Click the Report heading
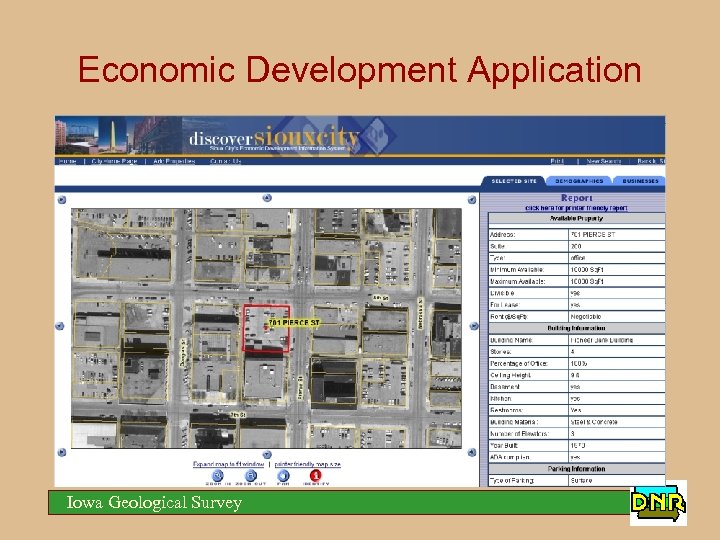The height and width of the screenshot is (540, 720). [x=576, y=198]
